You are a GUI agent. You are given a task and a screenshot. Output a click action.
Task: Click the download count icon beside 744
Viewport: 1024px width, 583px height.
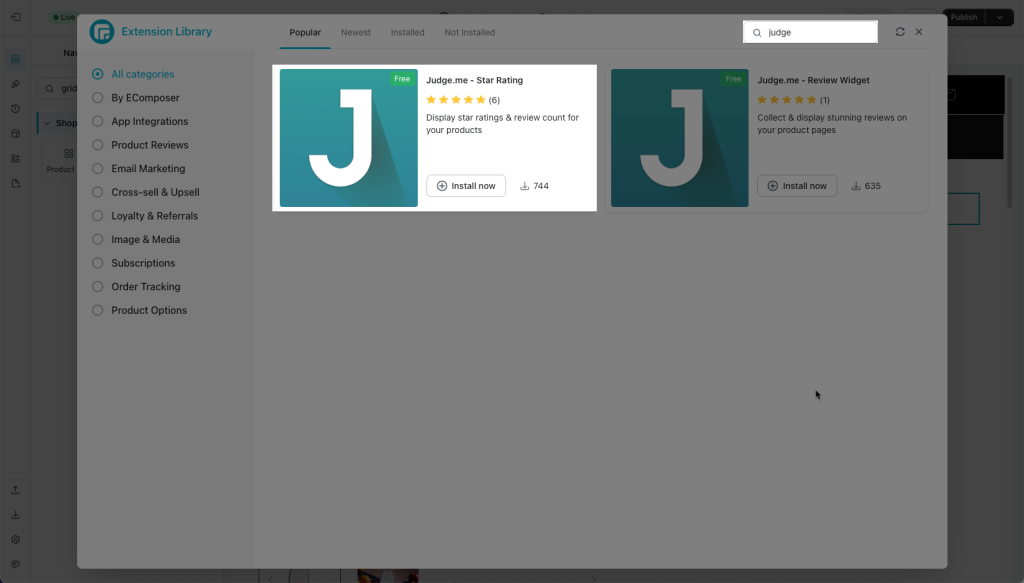click(524, 186)
